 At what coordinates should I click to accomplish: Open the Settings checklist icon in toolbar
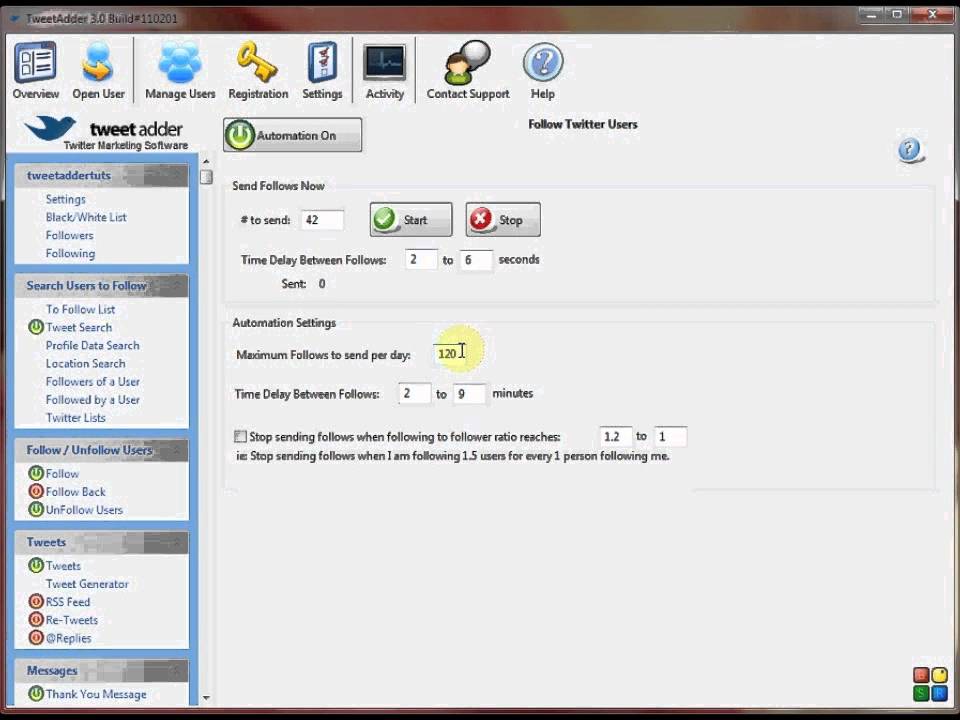322,70
